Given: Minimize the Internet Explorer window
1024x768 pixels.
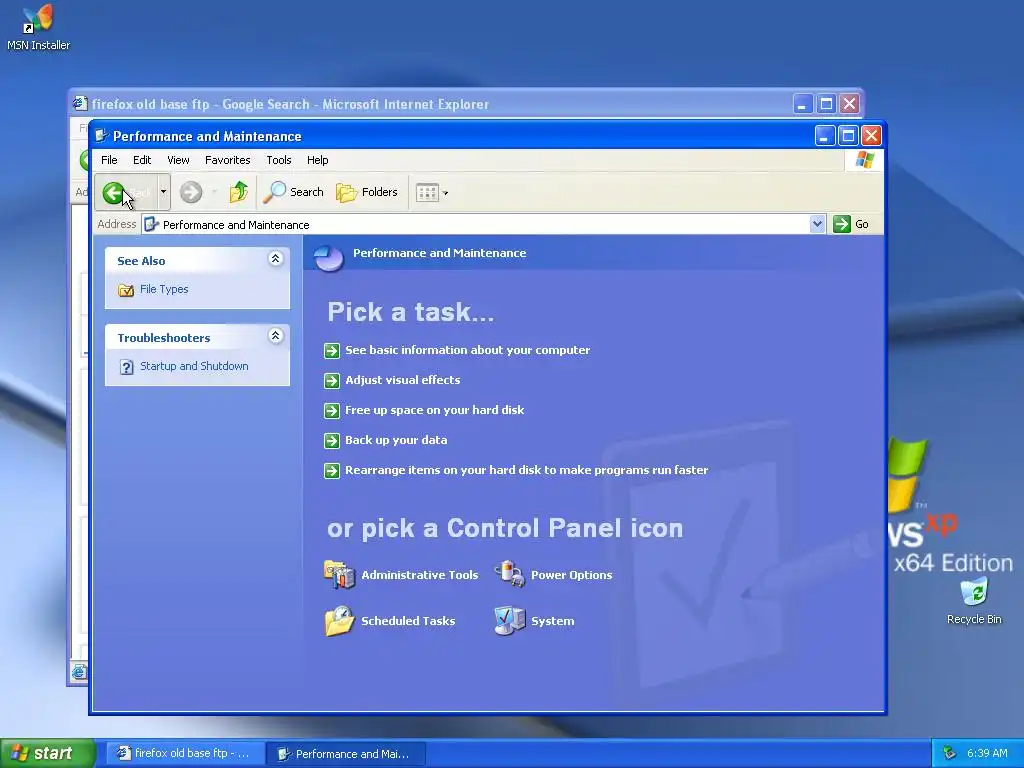Looking at the screenshot, I should 803,103.
